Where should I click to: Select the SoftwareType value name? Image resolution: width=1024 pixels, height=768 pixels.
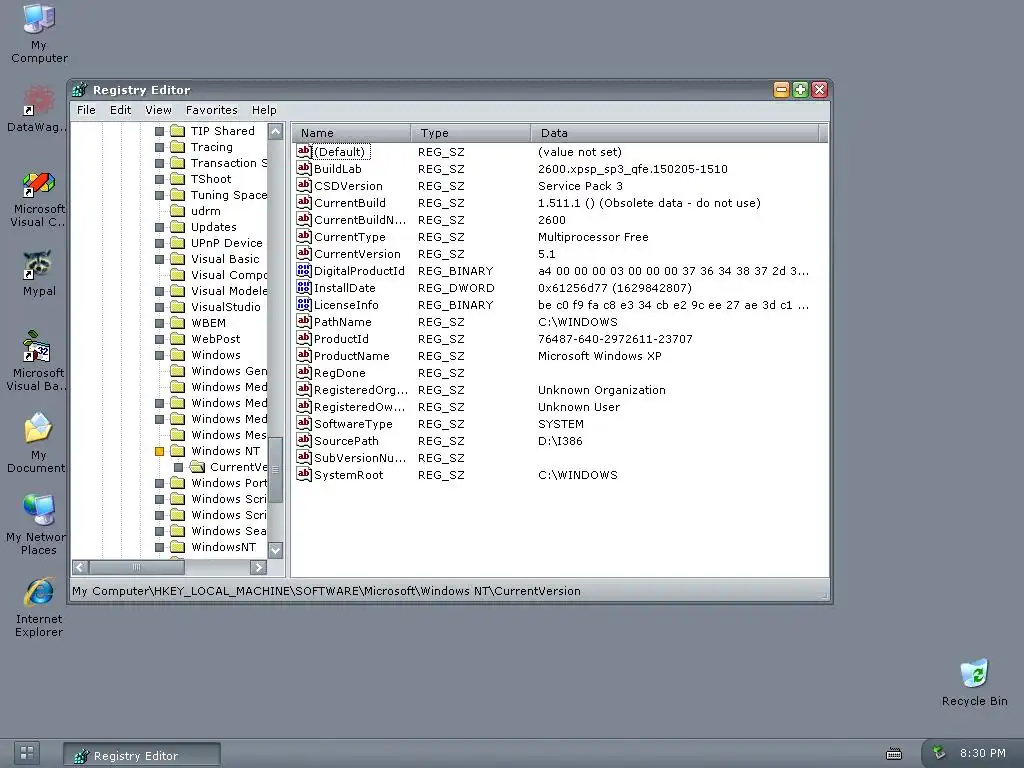[353, 423]
